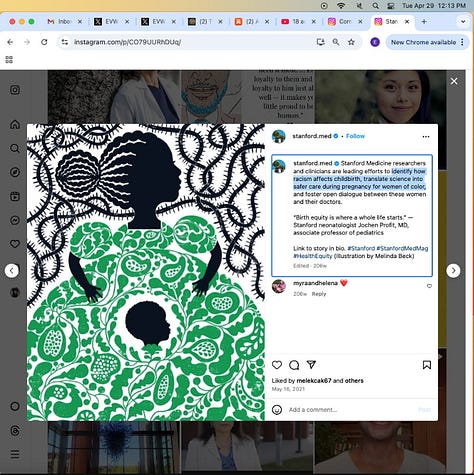Open the apps grid icon in bookmarks bar
This screenshot has height=475, width=474.
point(9,60)
